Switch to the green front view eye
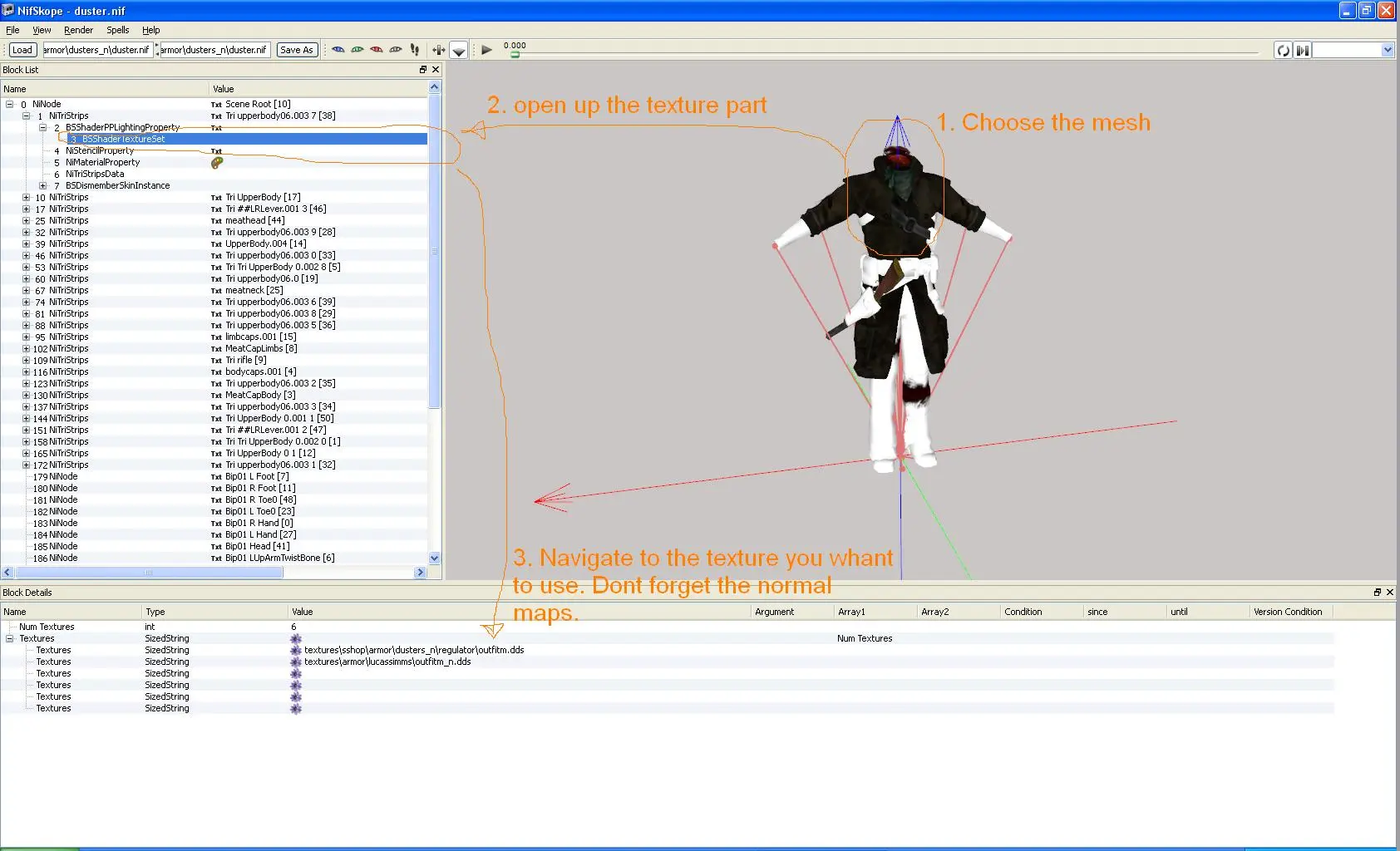 point(357,50)
